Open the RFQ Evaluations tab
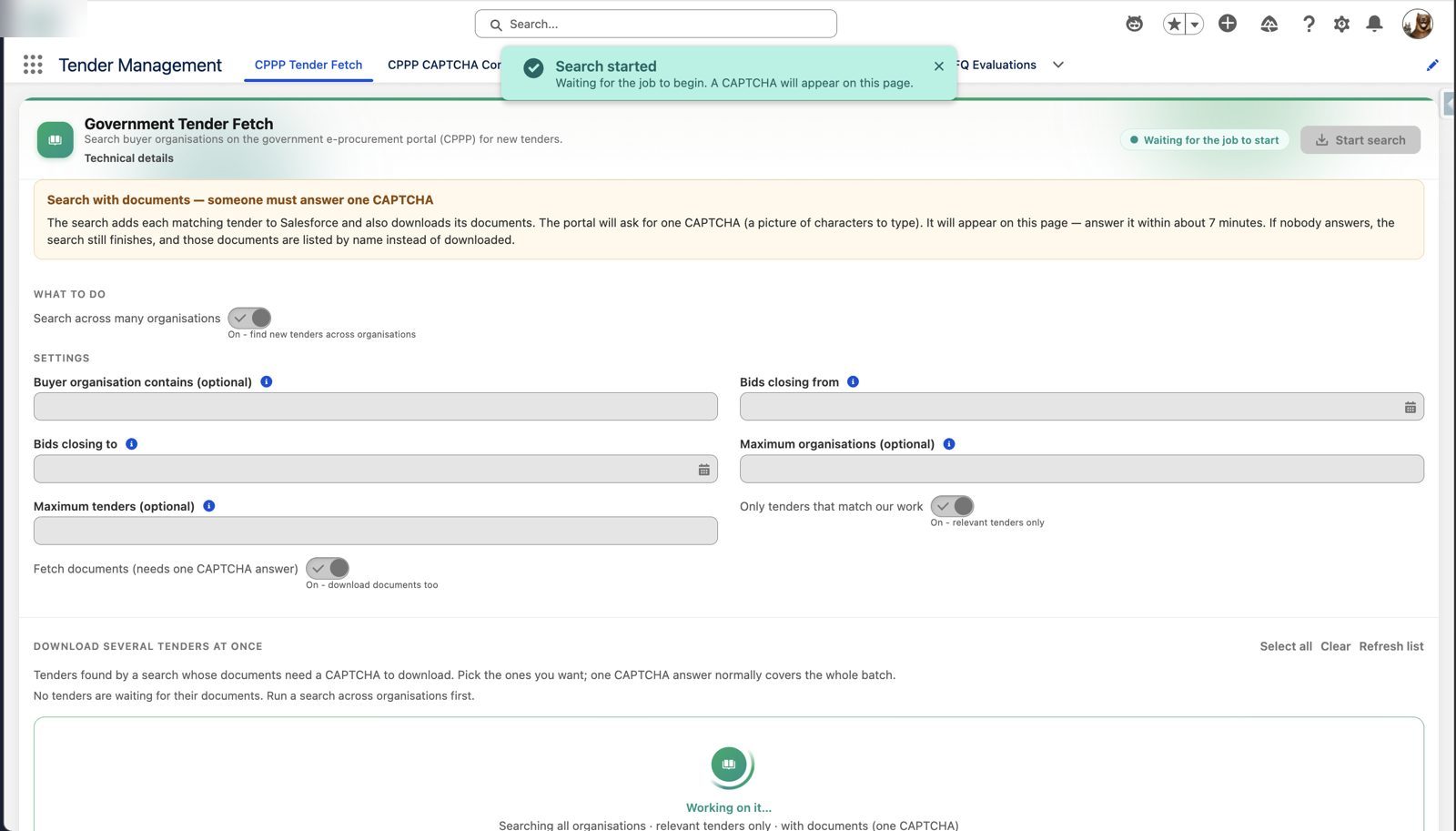This screenshot has height=831, width=1456. pos(996,65)
